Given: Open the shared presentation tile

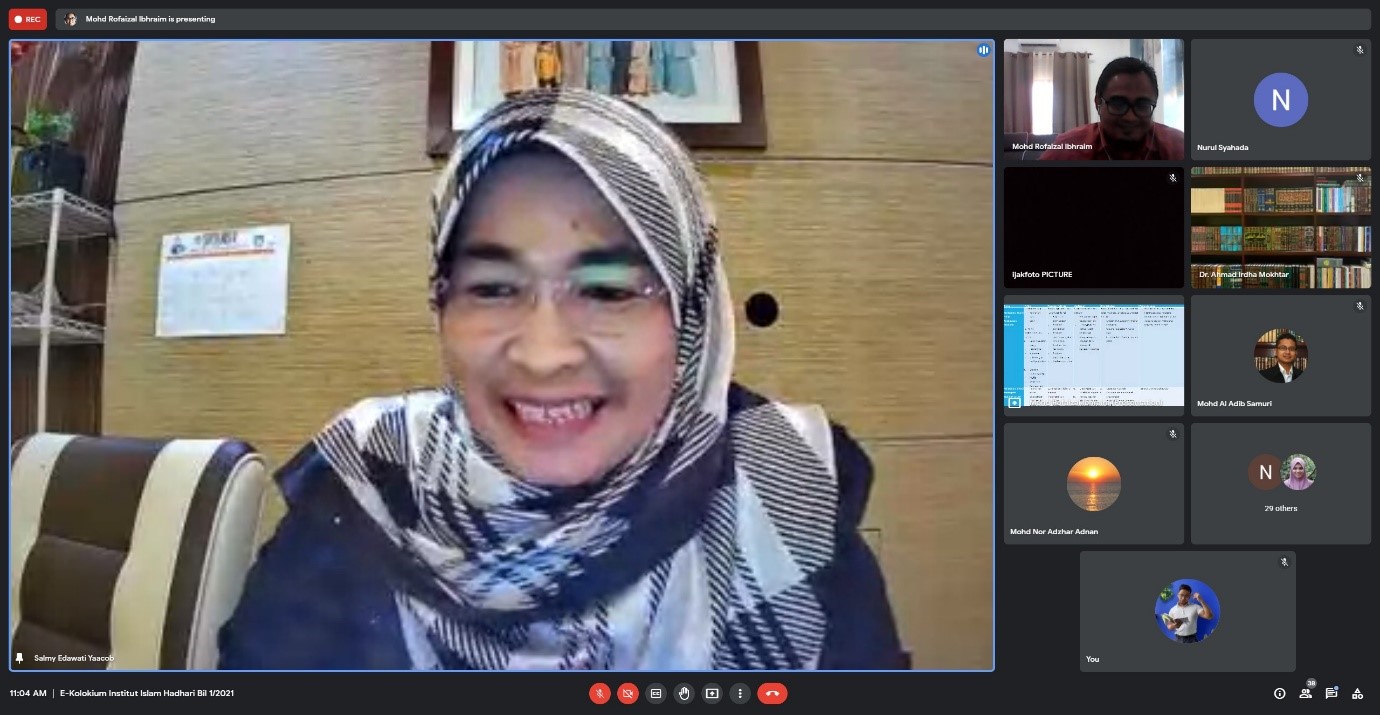Looking at the screenshot, I should (x=1093, y=355).
